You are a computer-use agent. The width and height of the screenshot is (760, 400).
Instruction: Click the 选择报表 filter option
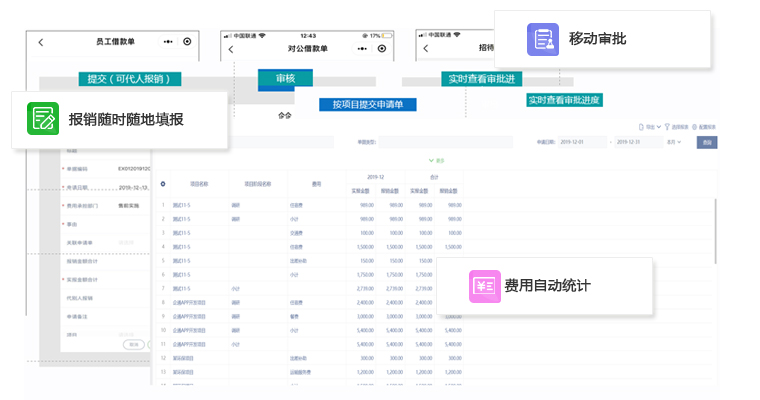click(x=679, y=127)
